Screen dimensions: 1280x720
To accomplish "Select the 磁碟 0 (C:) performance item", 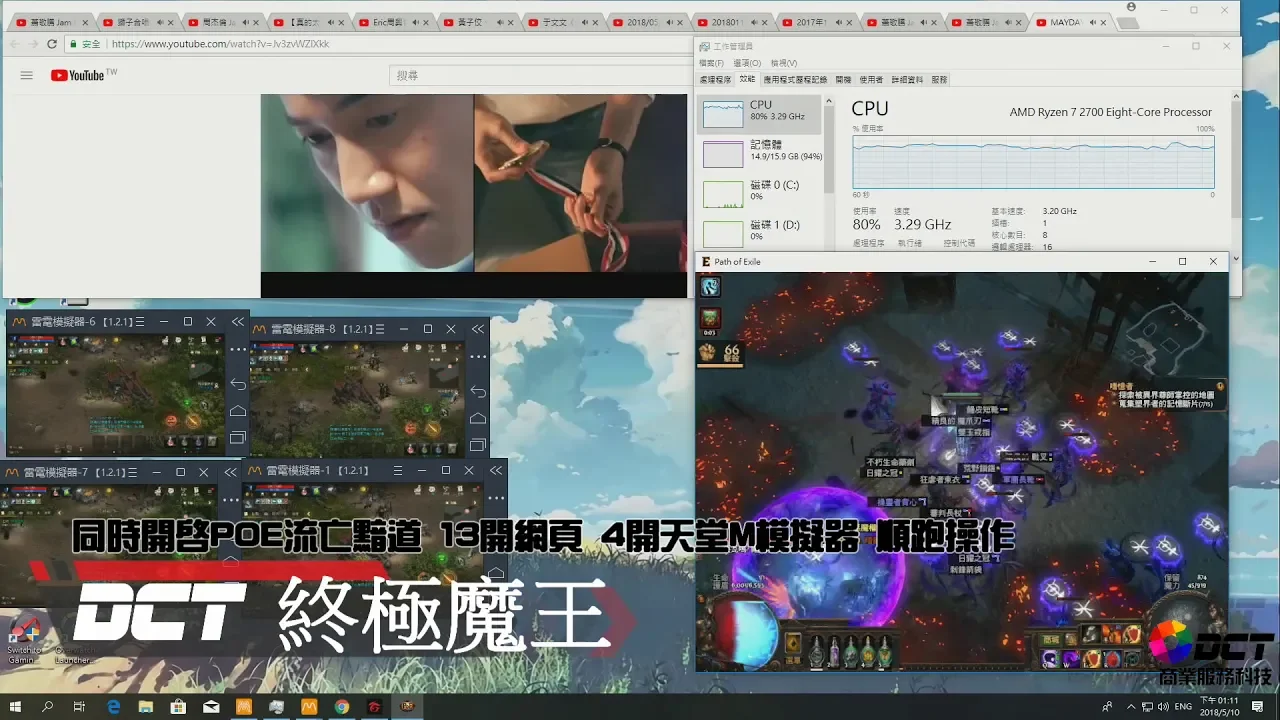I will coord(759,193).
